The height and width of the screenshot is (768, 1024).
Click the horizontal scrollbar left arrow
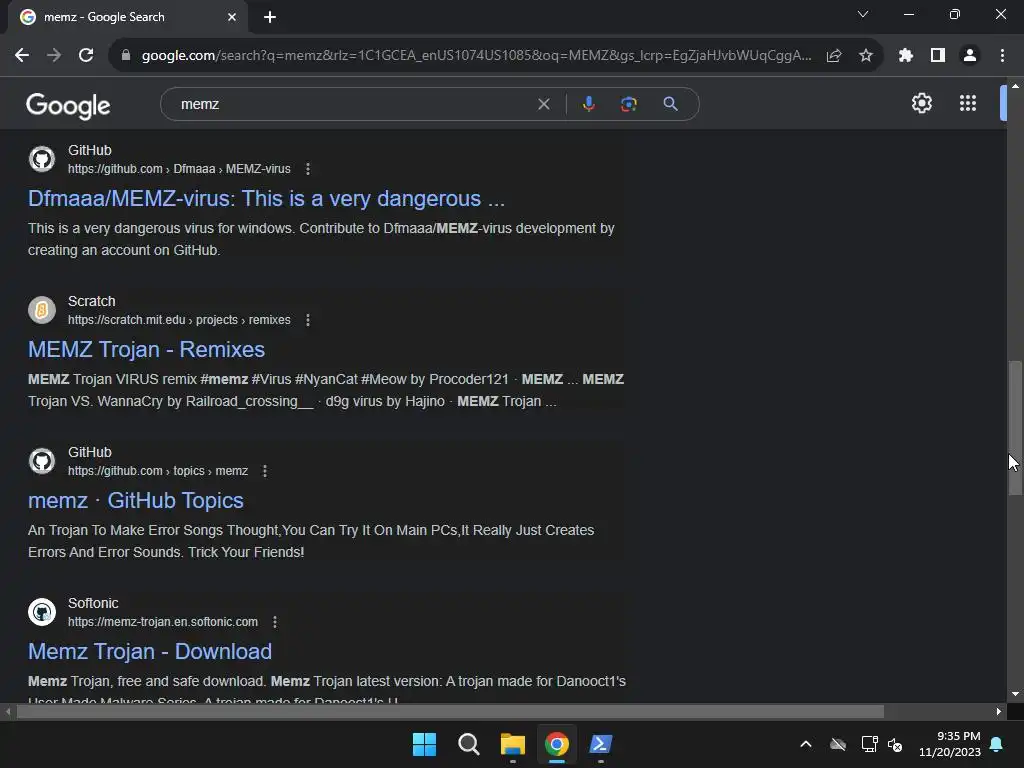7,712
